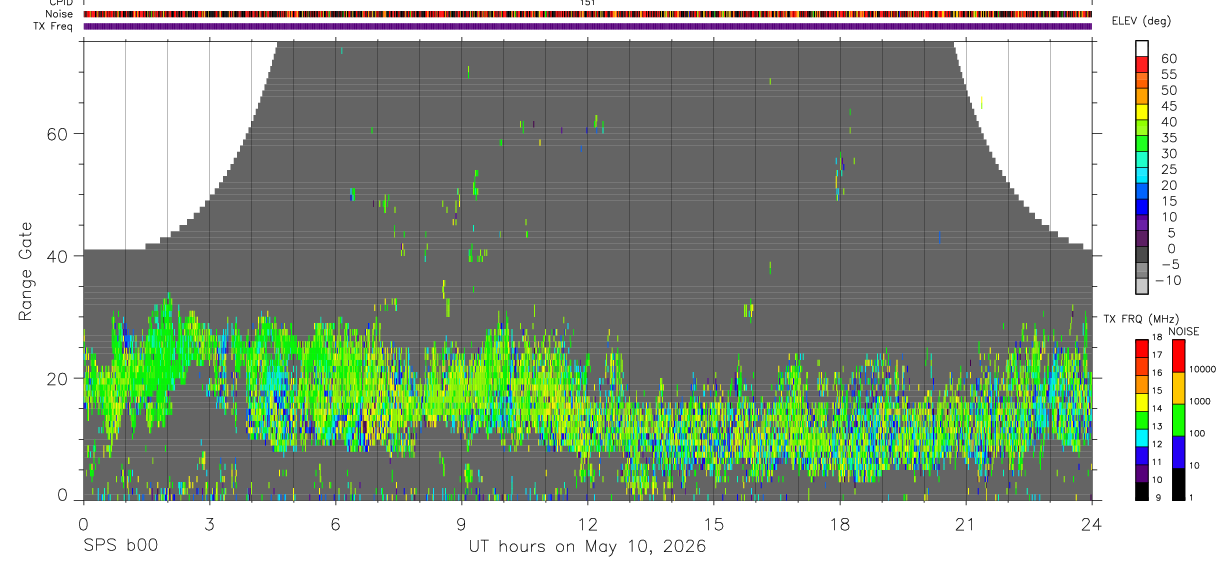Click the '151' CPID value above the plot
This screenshot has height=567, width=1228.
588,3
